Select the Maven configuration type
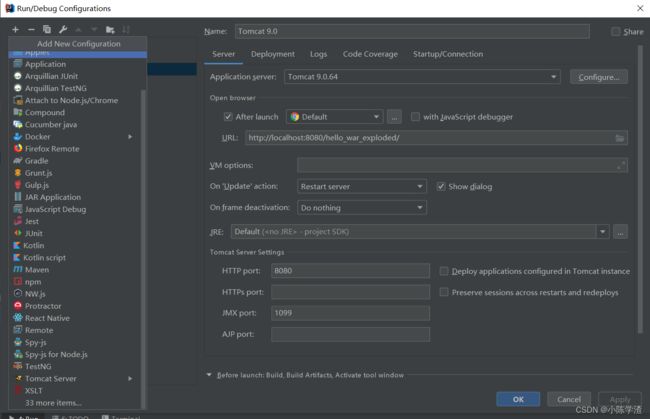This screenshot has height=419, width=650. (x=78, y=270)
